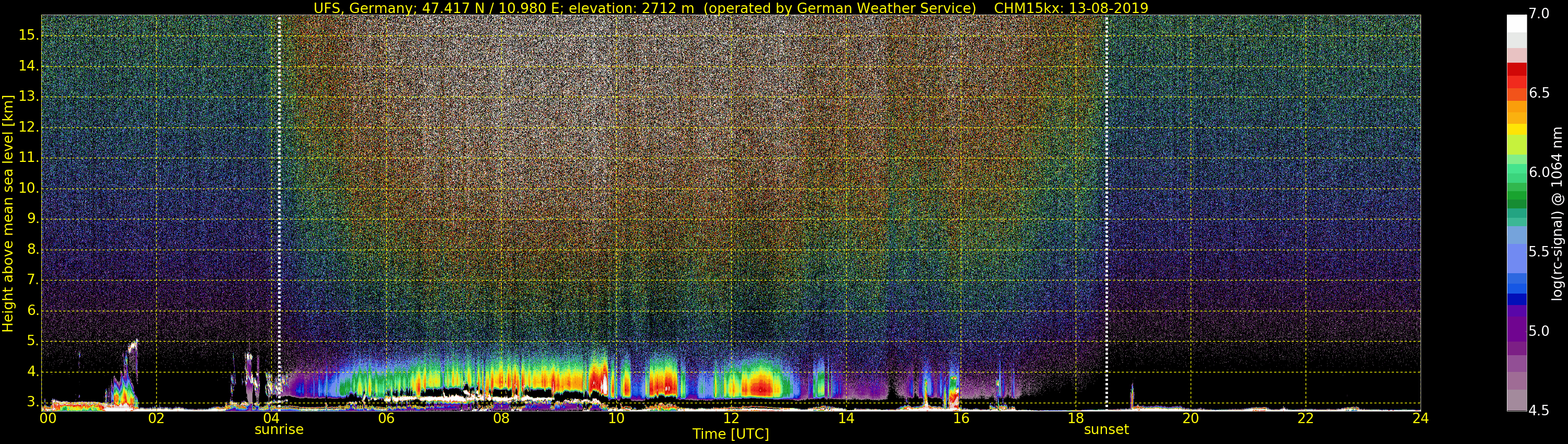Click the white dotted sunrise line
This screenshot has width=1568, height=444.
pyautogui.click(x=280, y=182)
